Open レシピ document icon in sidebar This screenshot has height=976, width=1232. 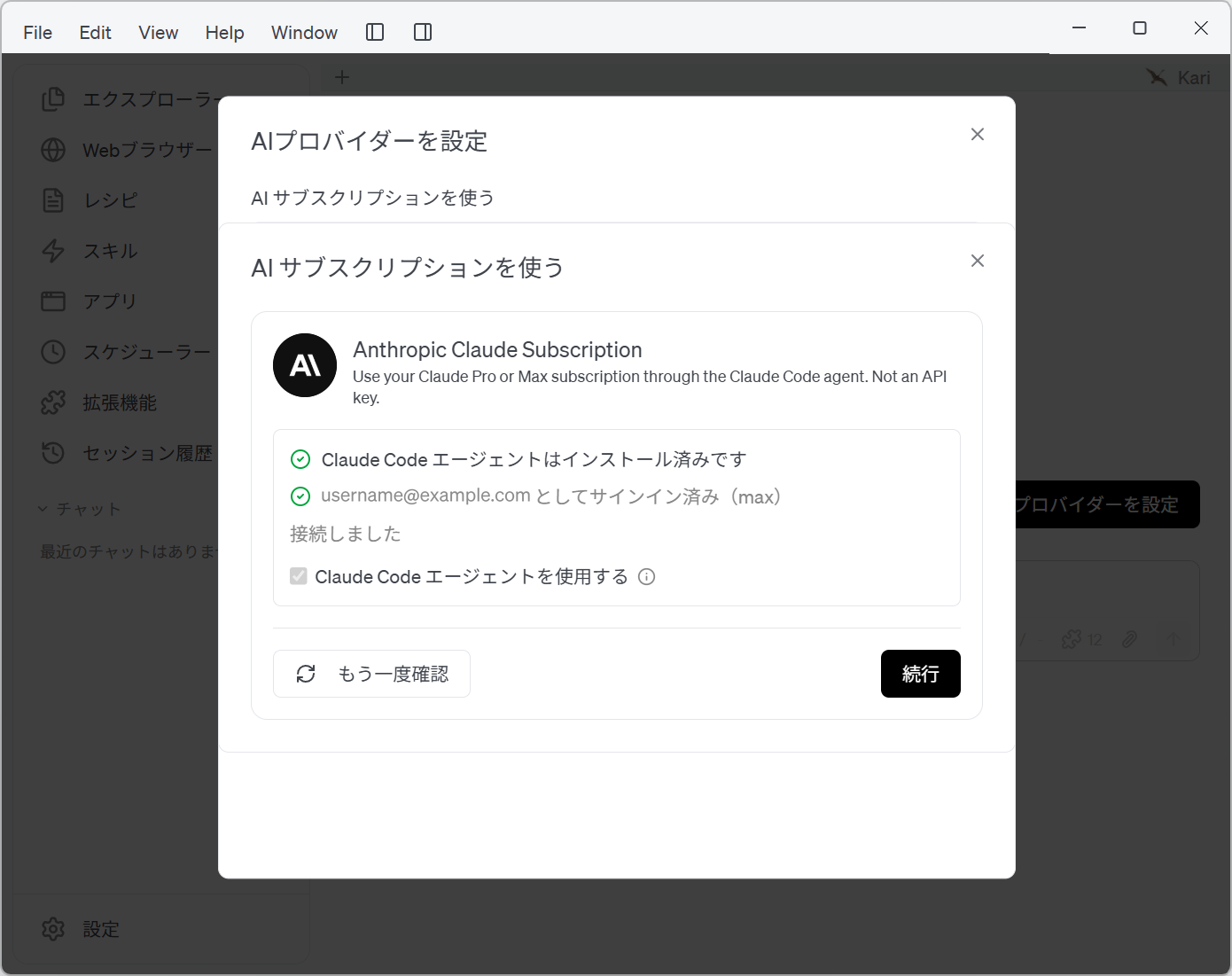click(x=53, y=200)
